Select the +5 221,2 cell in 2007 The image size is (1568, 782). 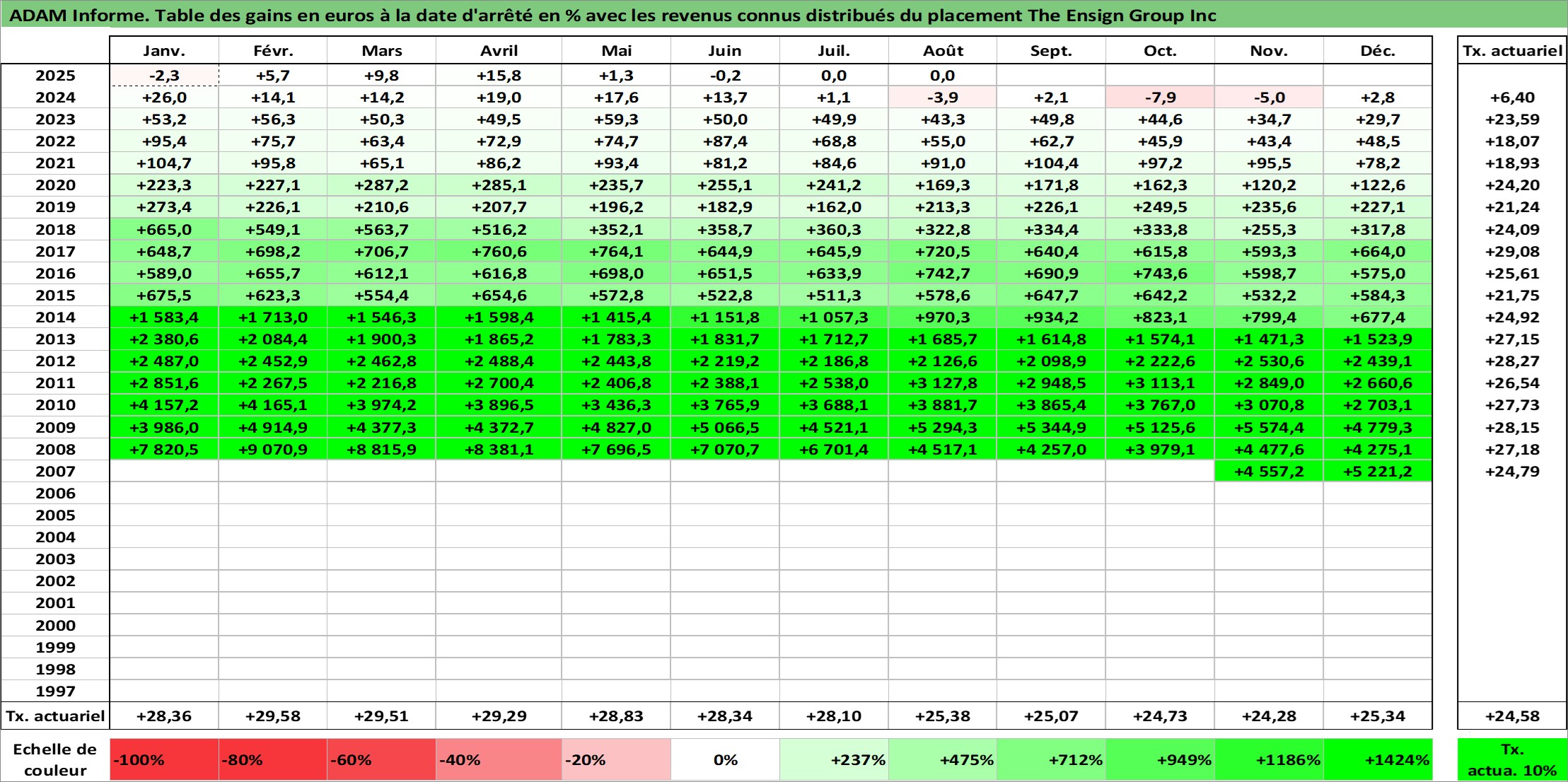point(1378,472)
